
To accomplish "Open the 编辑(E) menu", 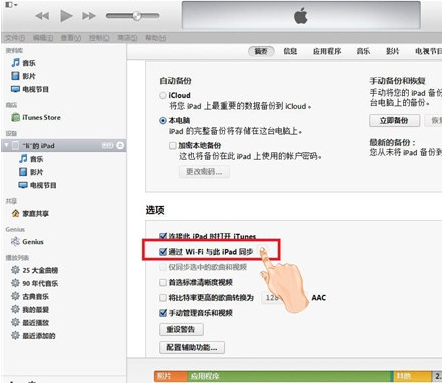I will coord(43,38).
